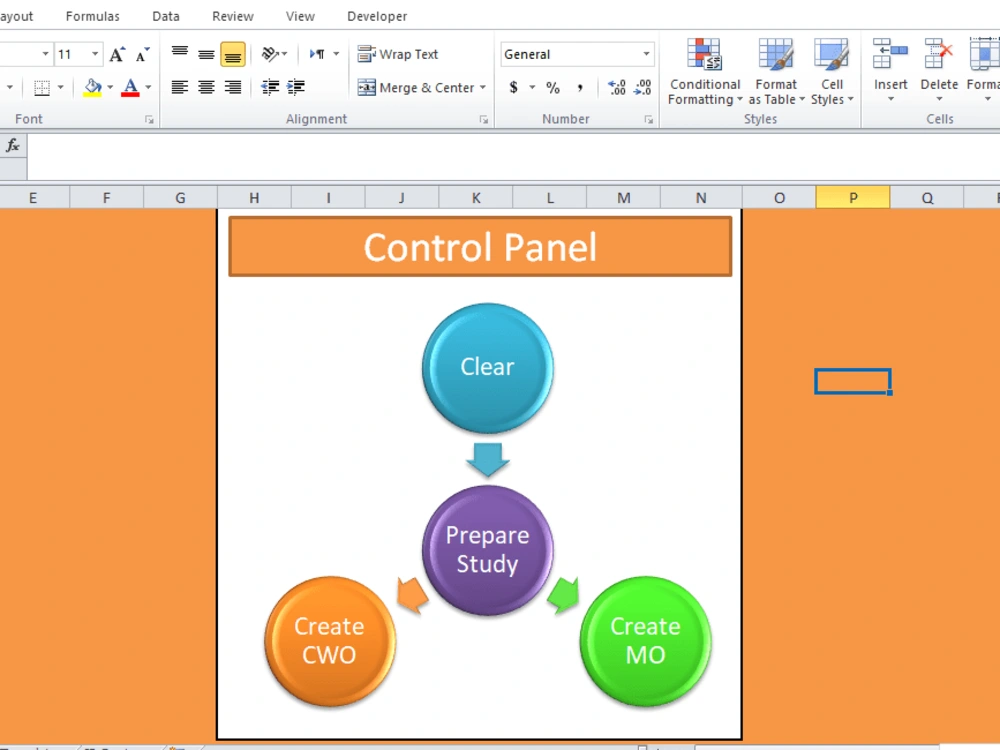Open Conditional Formatting menu
1000x750 pixels.
coord(705,71)
